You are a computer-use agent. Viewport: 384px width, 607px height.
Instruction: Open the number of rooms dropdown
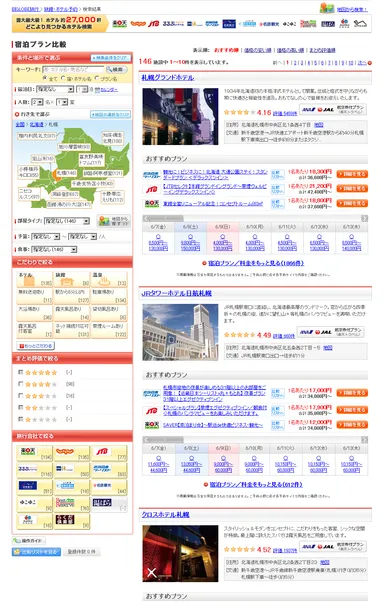click(x=62, y=102)
